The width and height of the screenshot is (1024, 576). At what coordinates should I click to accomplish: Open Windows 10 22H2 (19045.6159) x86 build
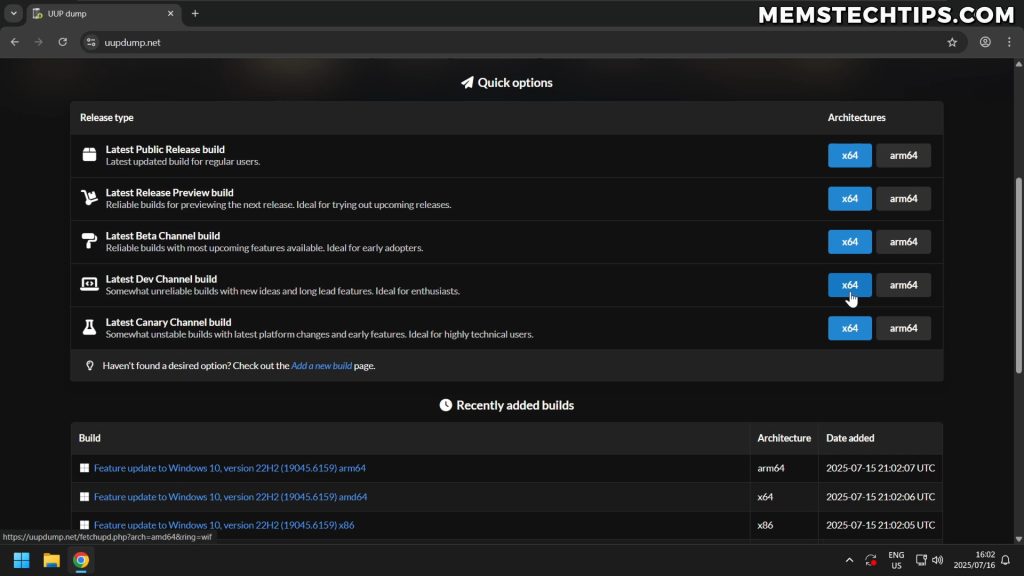pos(224,525)
